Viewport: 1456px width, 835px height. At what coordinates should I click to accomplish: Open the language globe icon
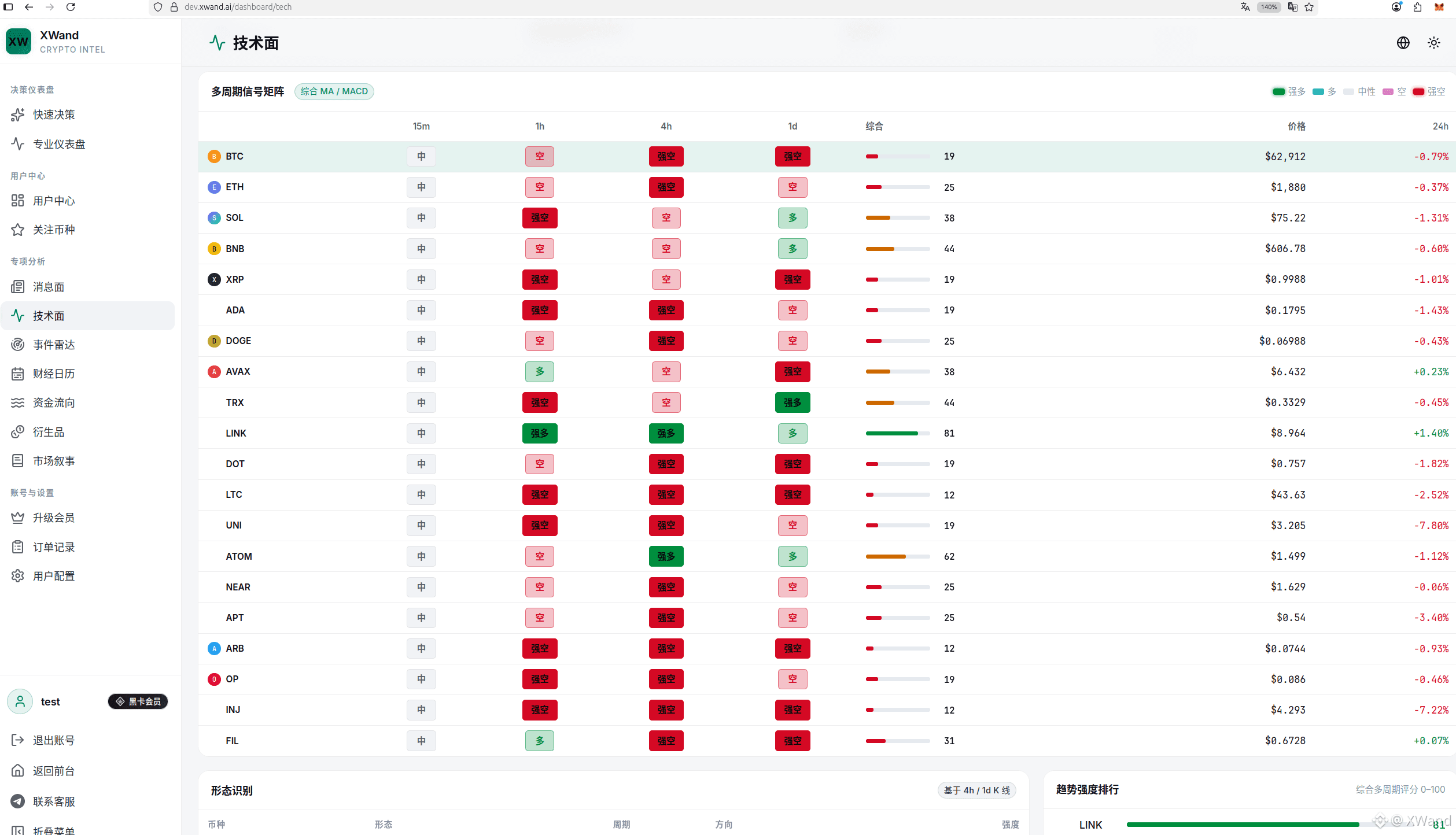[1403, 43]
